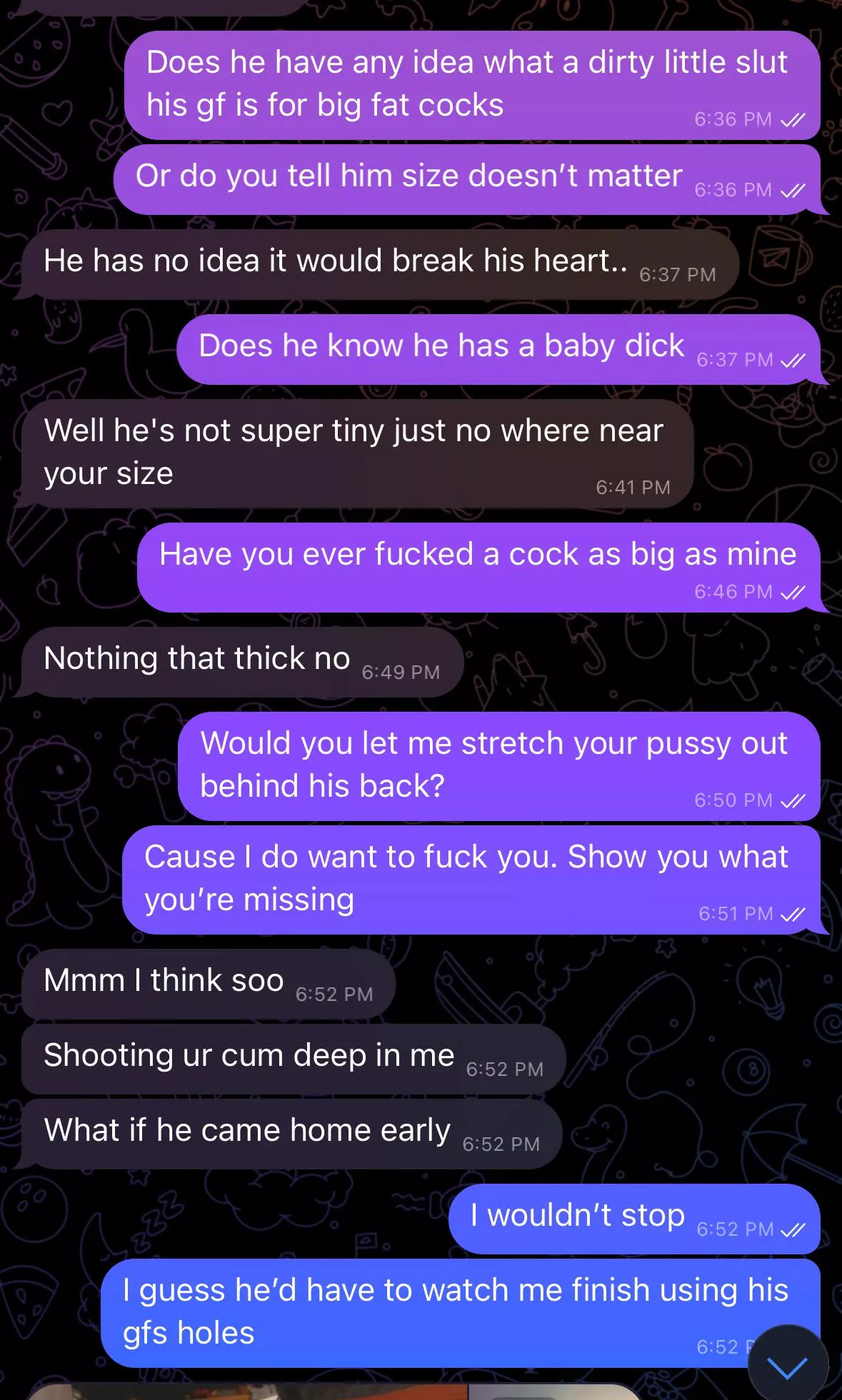Select the "Well he's not super tiny" message
The width and height of the screenshot is (842, 1400).
(357, 453)
